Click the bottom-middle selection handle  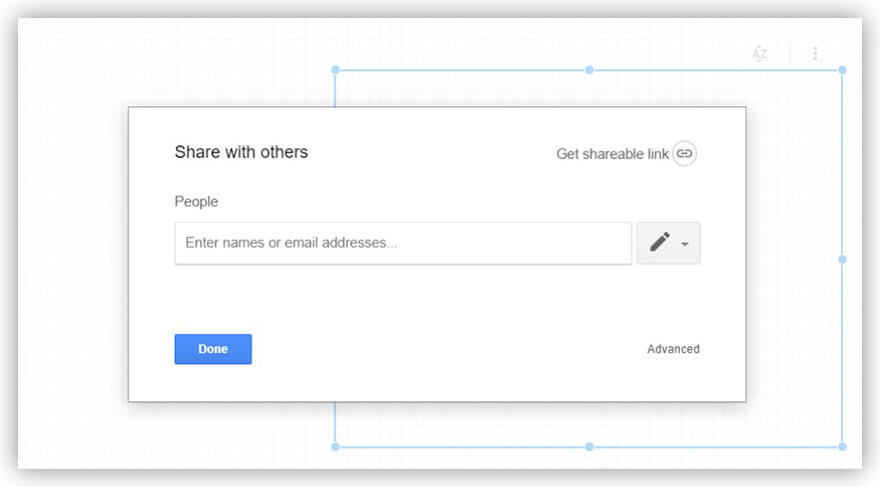click(x=589, y=446)
